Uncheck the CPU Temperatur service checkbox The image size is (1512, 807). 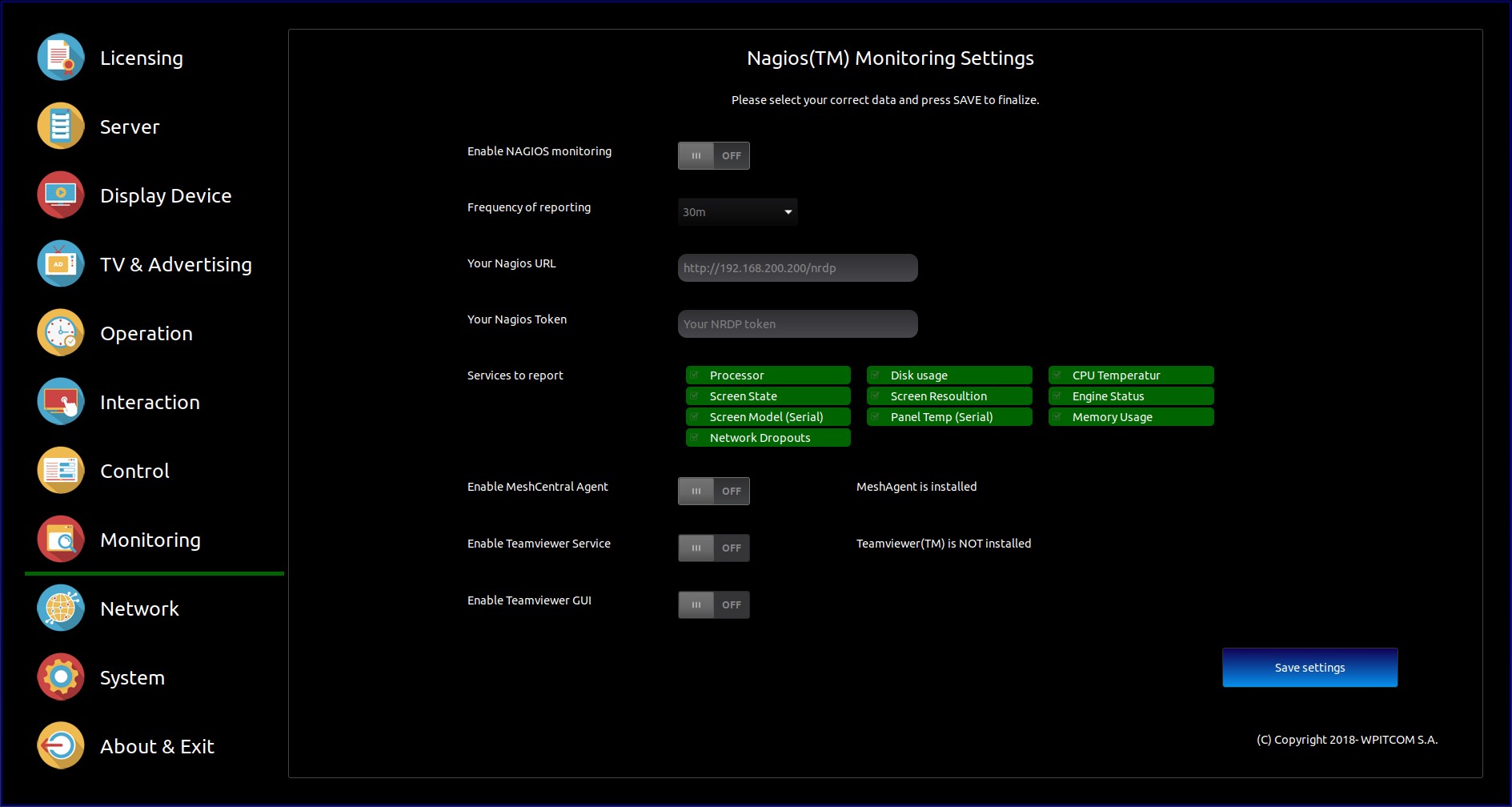tap(1057, 375)
